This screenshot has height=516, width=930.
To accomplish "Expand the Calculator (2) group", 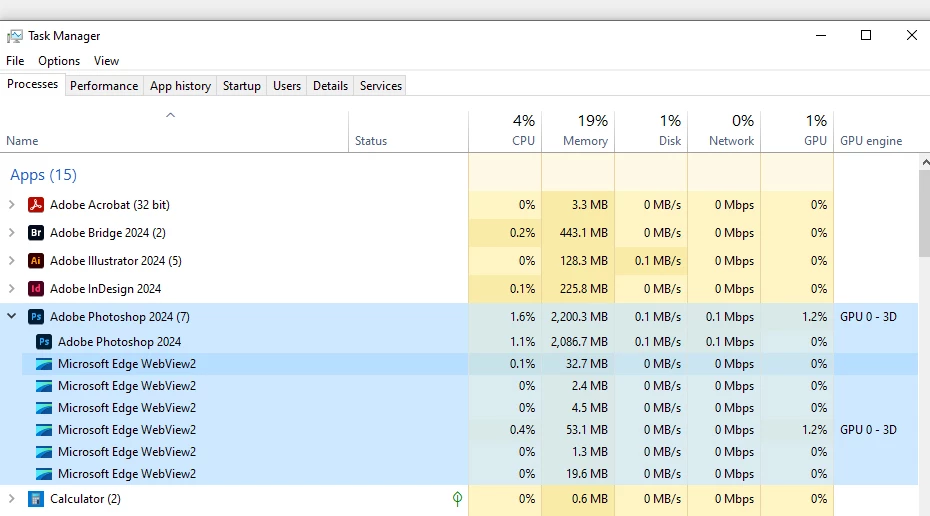I will tap(11, 499).
